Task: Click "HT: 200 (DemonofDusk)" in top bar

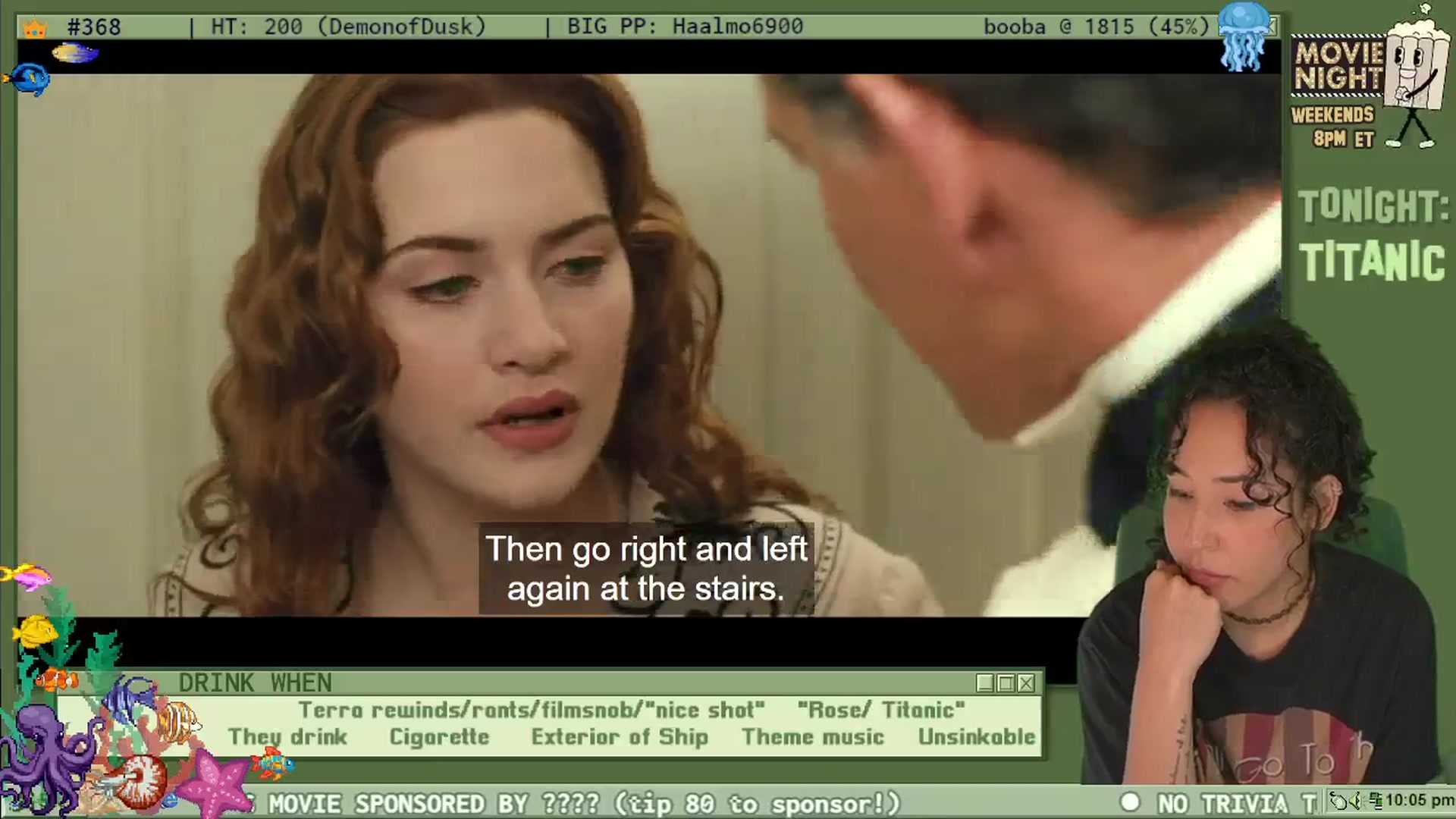Action: click(348, 27)
